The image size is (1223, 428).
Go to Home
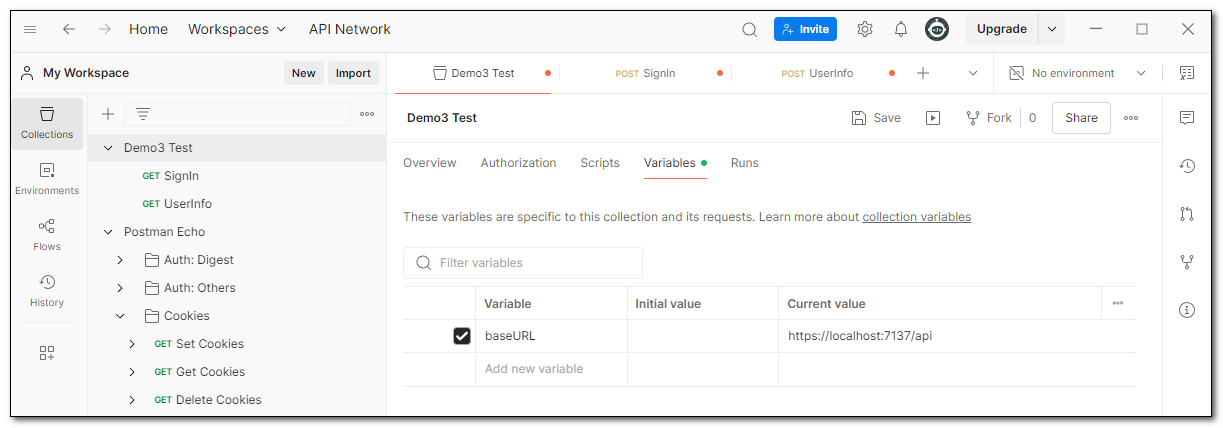click(148, 29)
